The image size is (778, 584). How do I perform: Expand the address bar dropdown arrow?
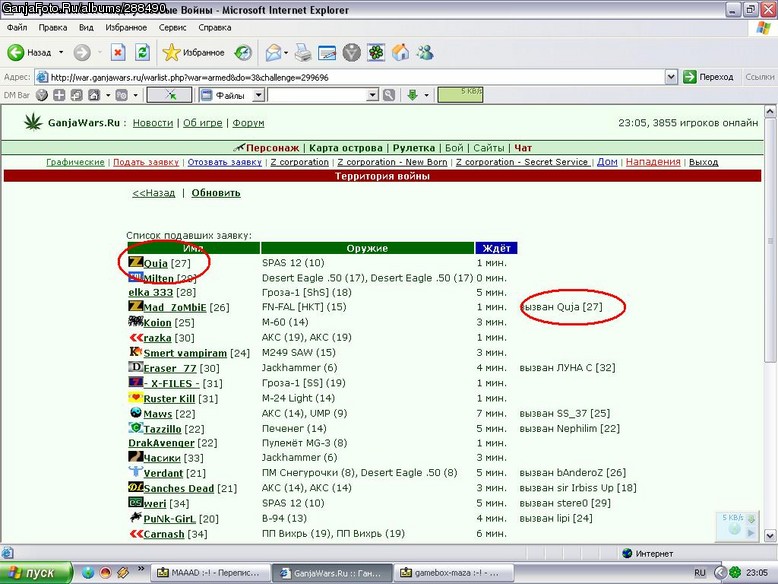(x=671, y=77)
